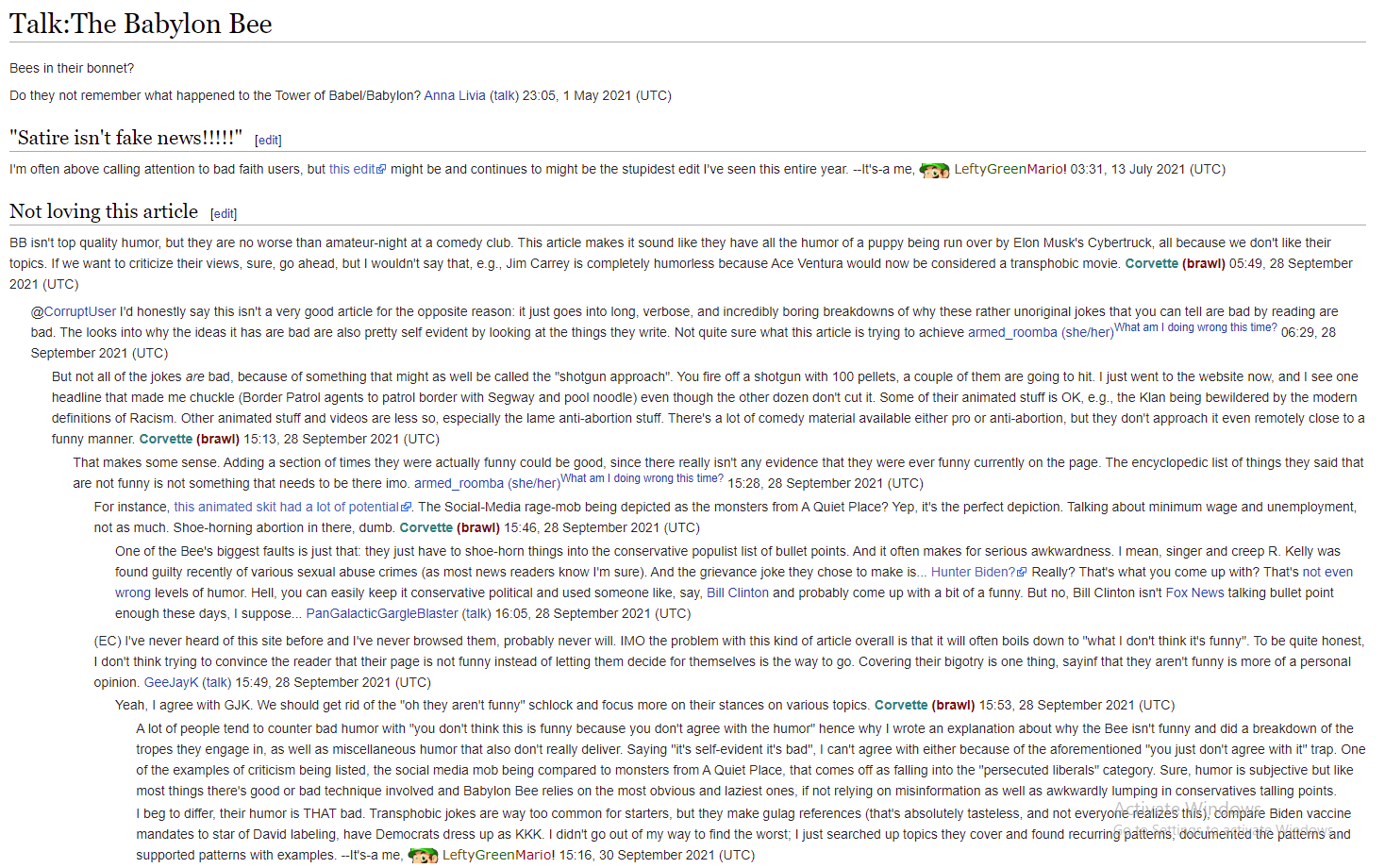Open the brawl link in the 15:53 signature
Screen dimensions: 1385x868
953,705
